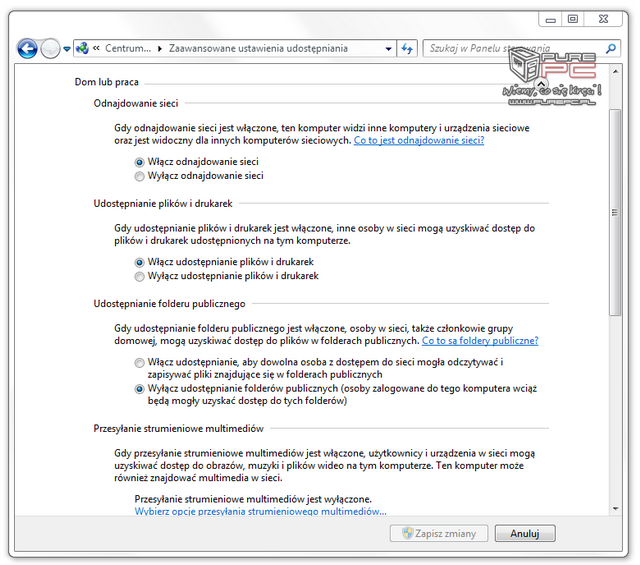The width and height of the screenshot is (640, 565).
Task: Click the Back navigation arrow
Action: [27, 49]
